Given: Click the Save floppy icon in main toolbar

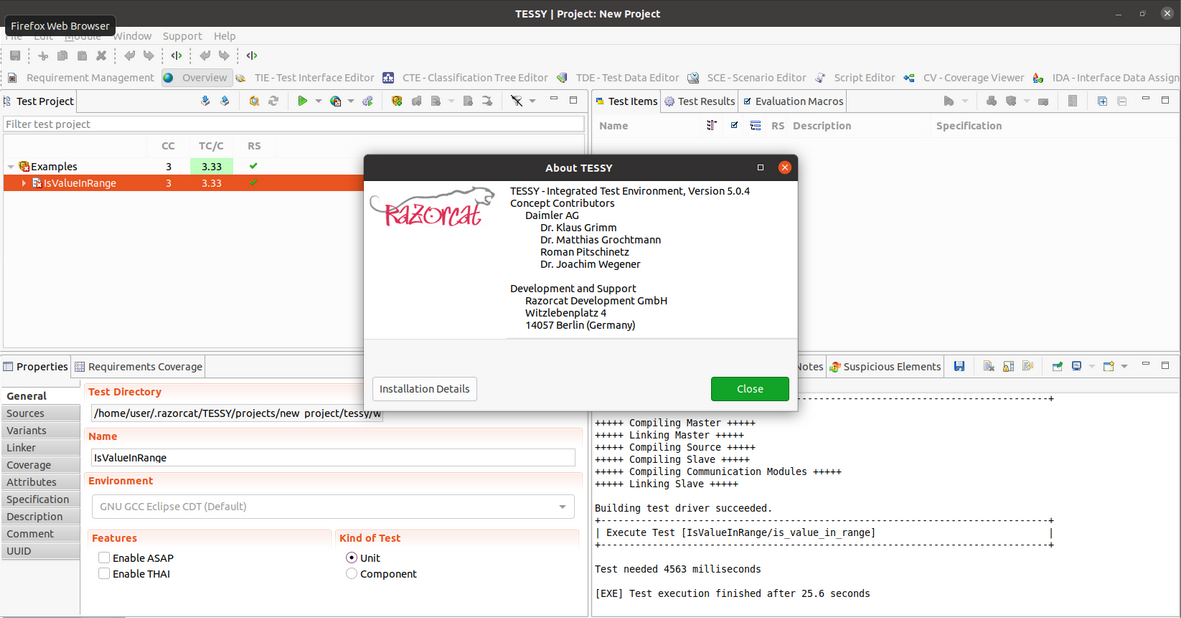Looking at the screenshot, I should coord(15,56).
